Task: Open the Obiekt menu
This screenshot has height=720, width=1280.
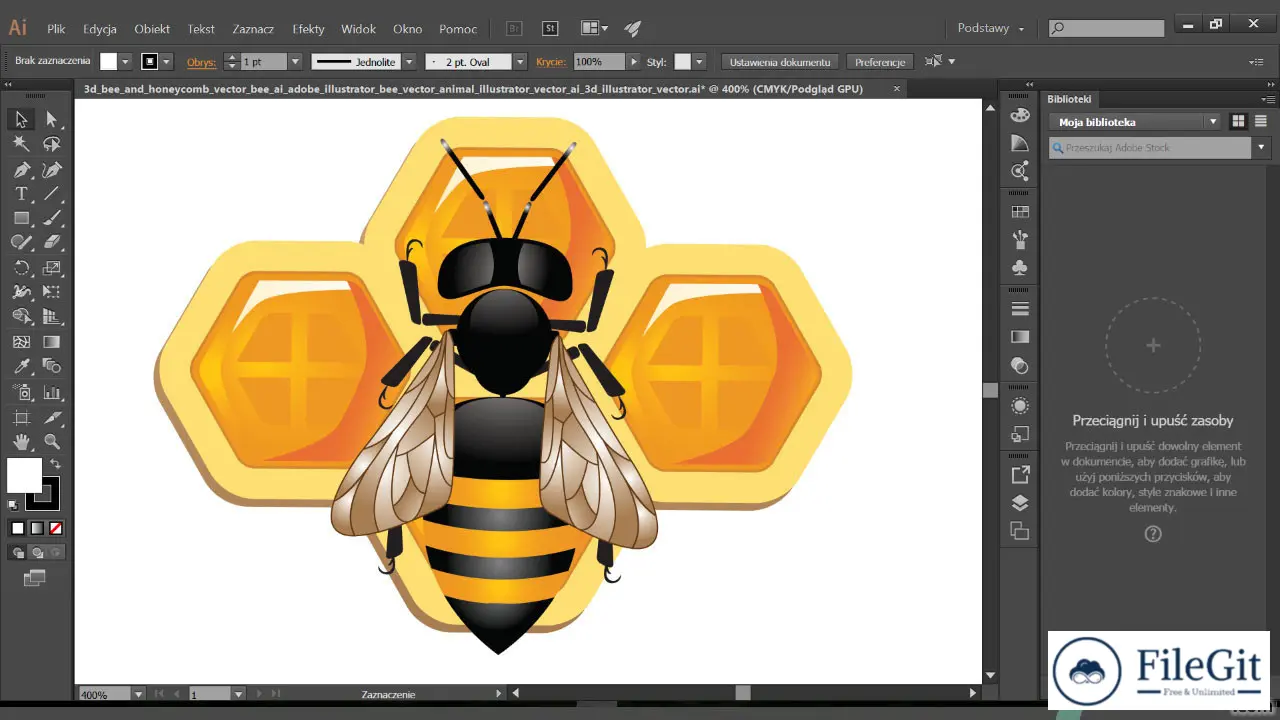Action: pos(152,29)
